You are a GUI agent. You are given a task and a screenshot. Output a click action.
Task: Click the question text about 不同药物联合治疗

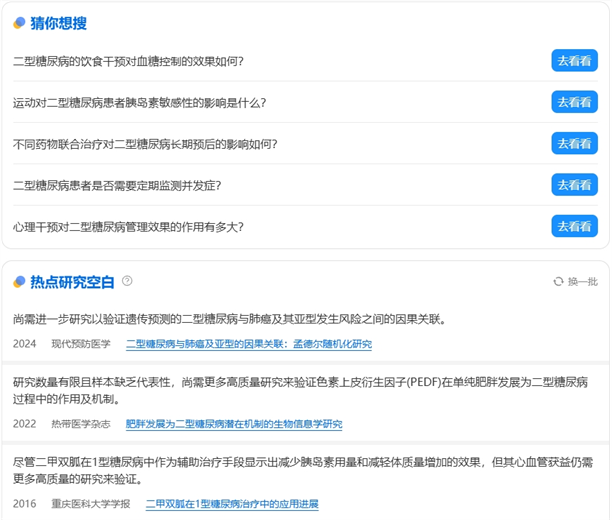point(145,144)
